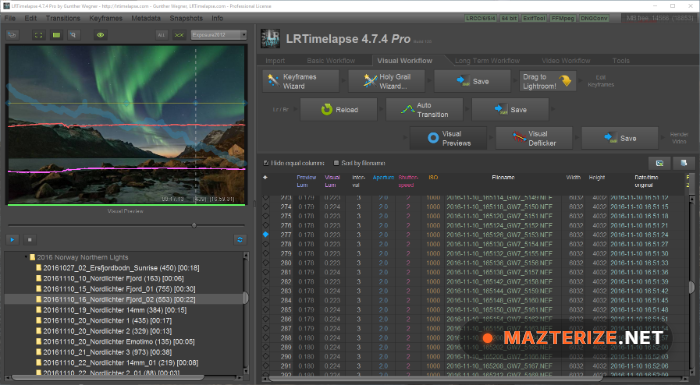Image resolution: width=700 pixels, height=385 pixels.
Task: Click the Aperture column header
Action: point(383,177)
